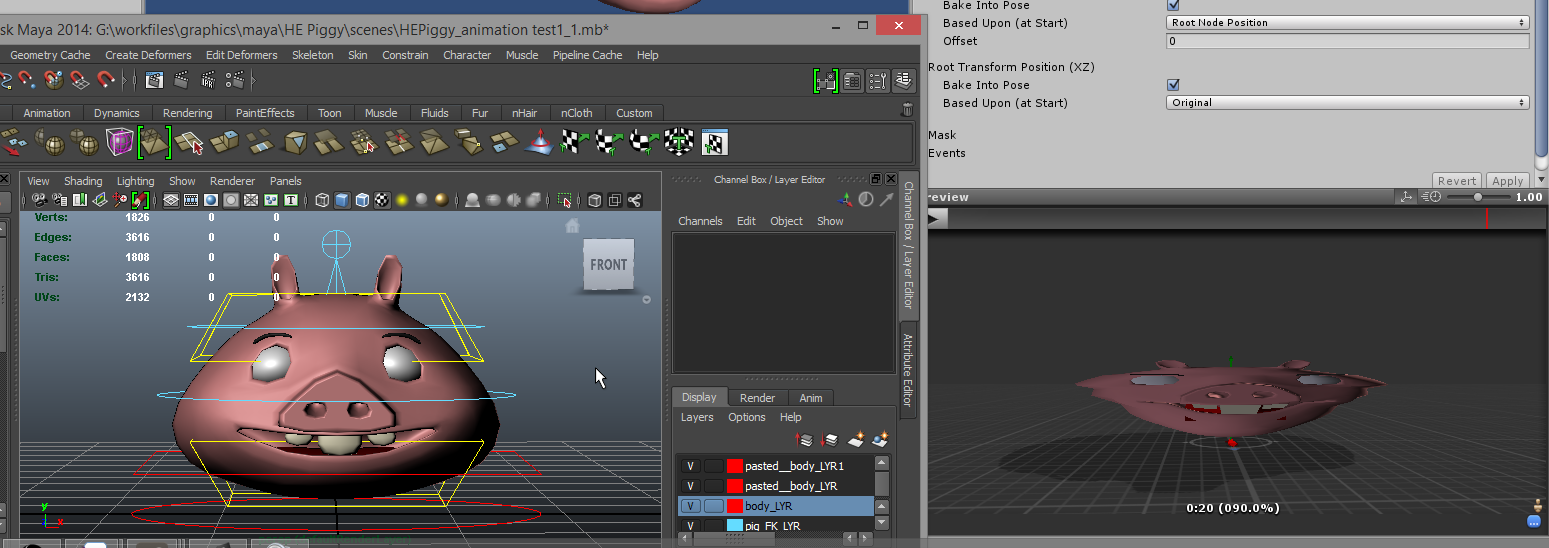The width and height of the screenshot is (1549, 548).
Task: Toggle Textured checker sphere viewport icon
Action: coord(381,200)
